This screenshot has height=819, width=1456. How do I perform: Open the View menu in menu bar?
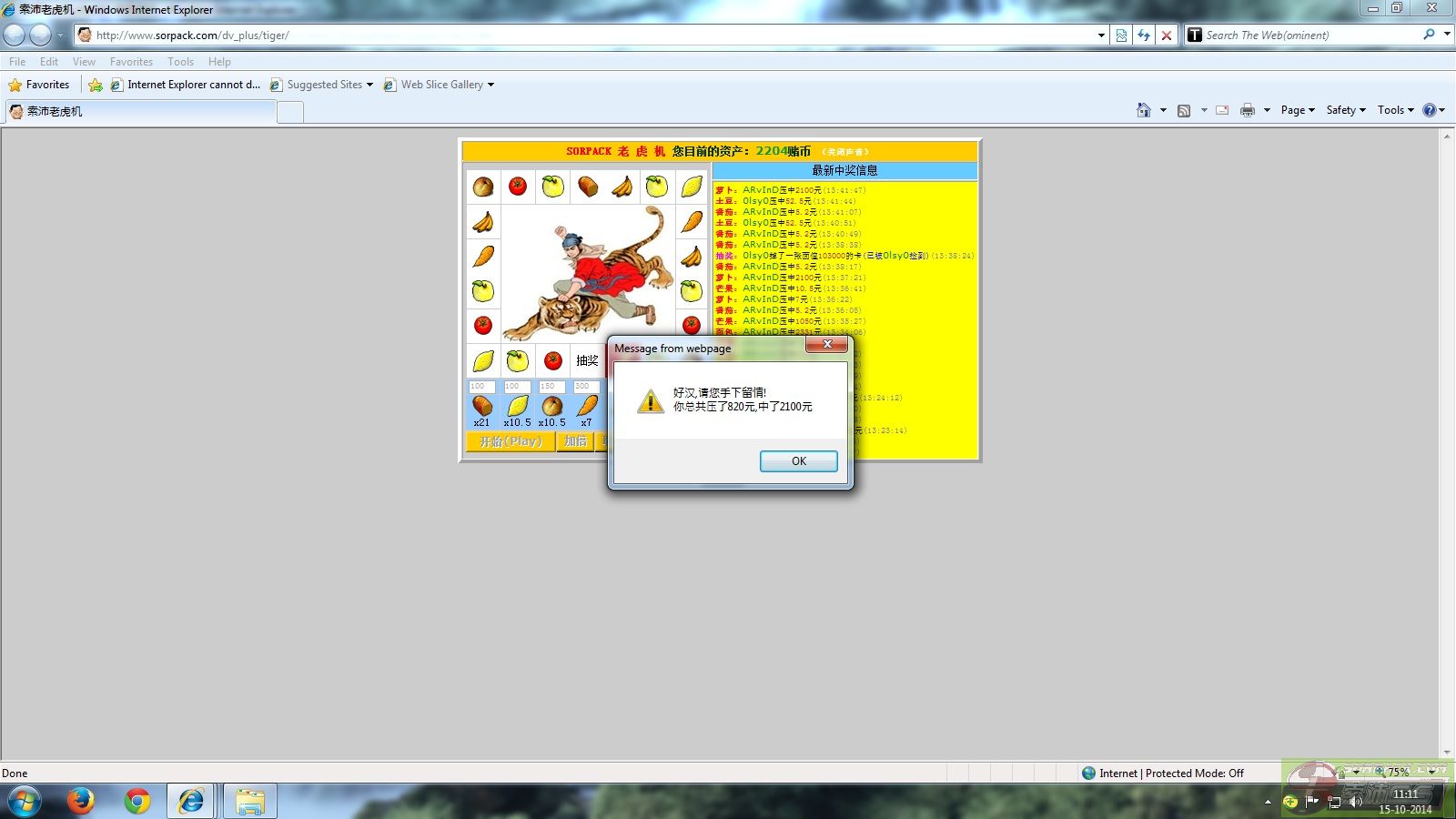pyautogui.click(x=84, y=62)
